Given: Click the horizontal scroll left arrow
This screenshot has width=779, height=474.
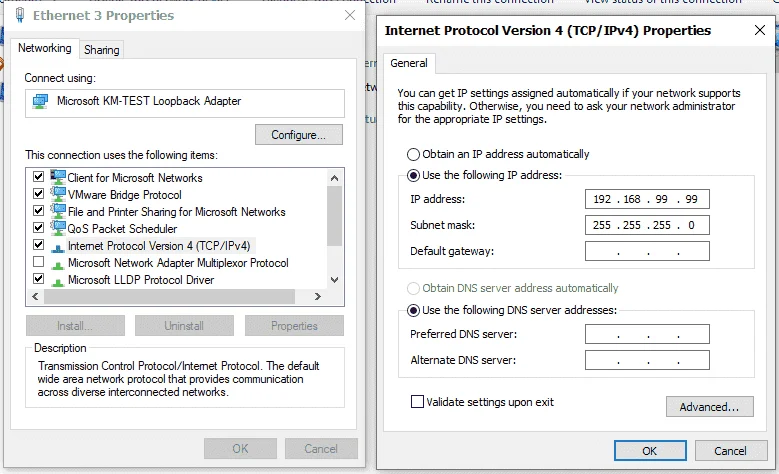Looking at the screenshot, I should [x=35, y=297].
